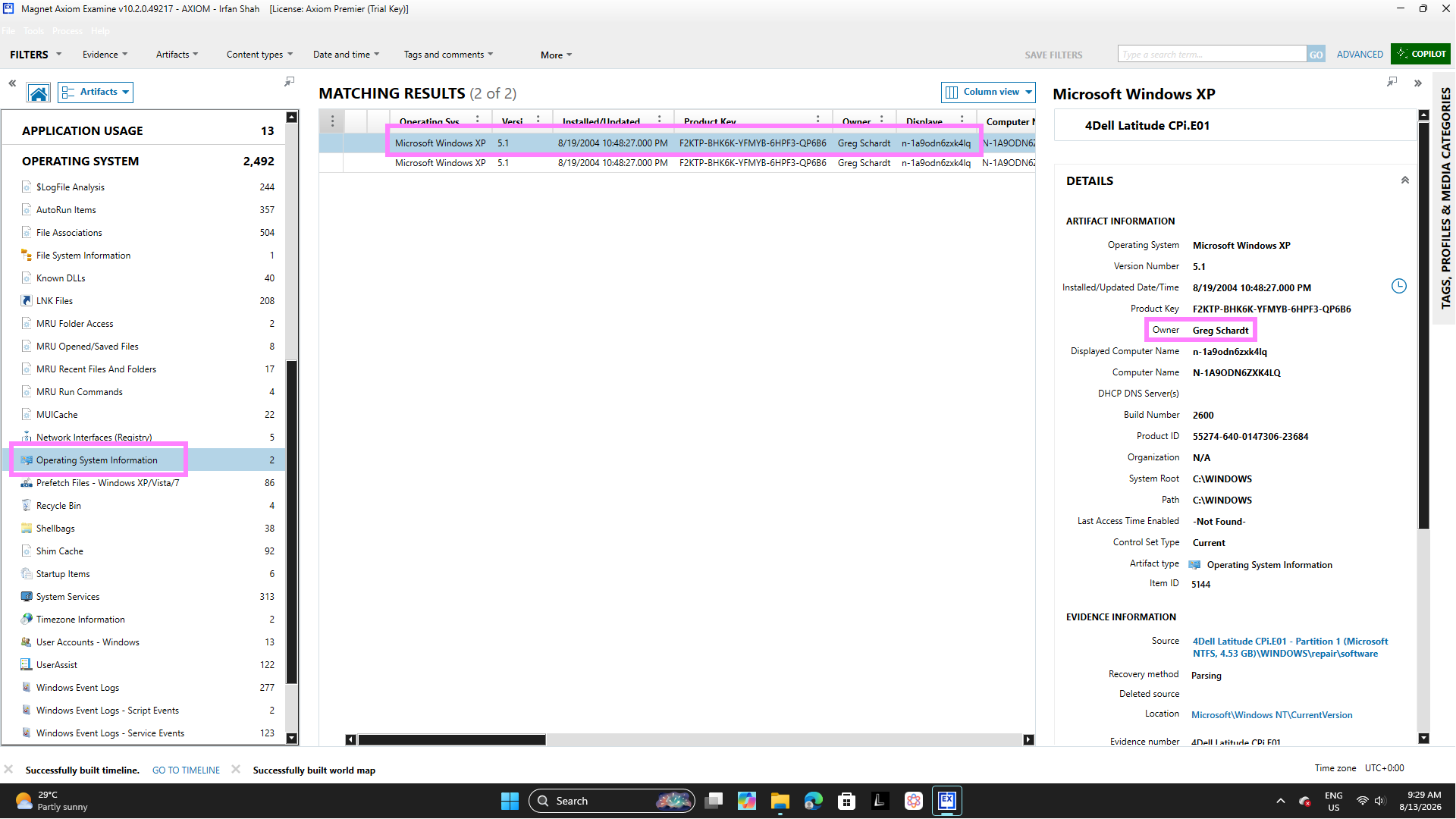Image resolution: width=1456 pixels, height=819 pixels.
Task: Pin the artifacts navigation pane
Action: tap(289, 81)
